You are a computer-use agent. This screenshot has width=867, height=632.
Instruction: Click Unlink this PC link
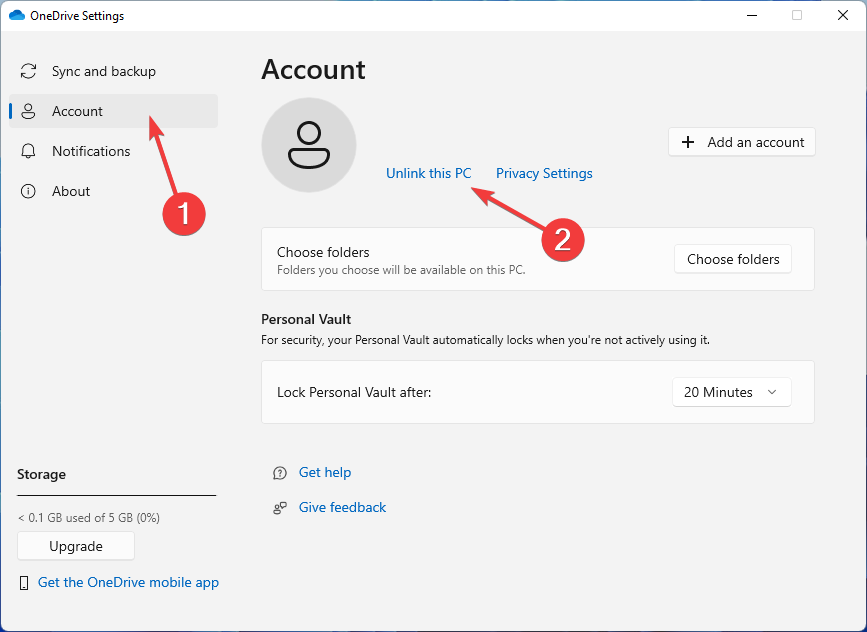[x=429, y=174]
